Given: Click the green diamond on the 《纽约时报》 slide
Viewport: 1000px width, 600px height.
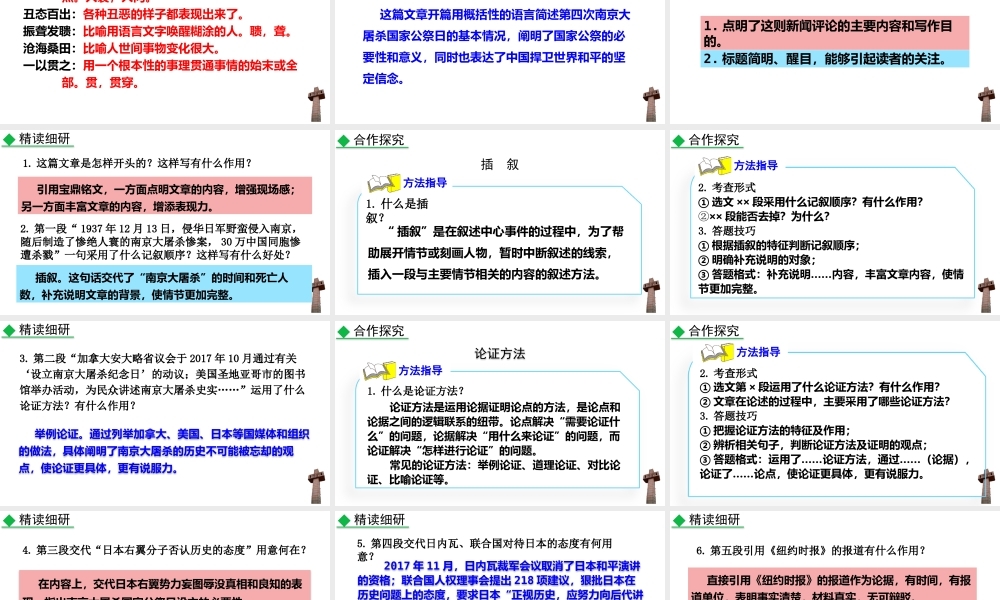Looking at the screenshot, I should click(x=679, y=520).
